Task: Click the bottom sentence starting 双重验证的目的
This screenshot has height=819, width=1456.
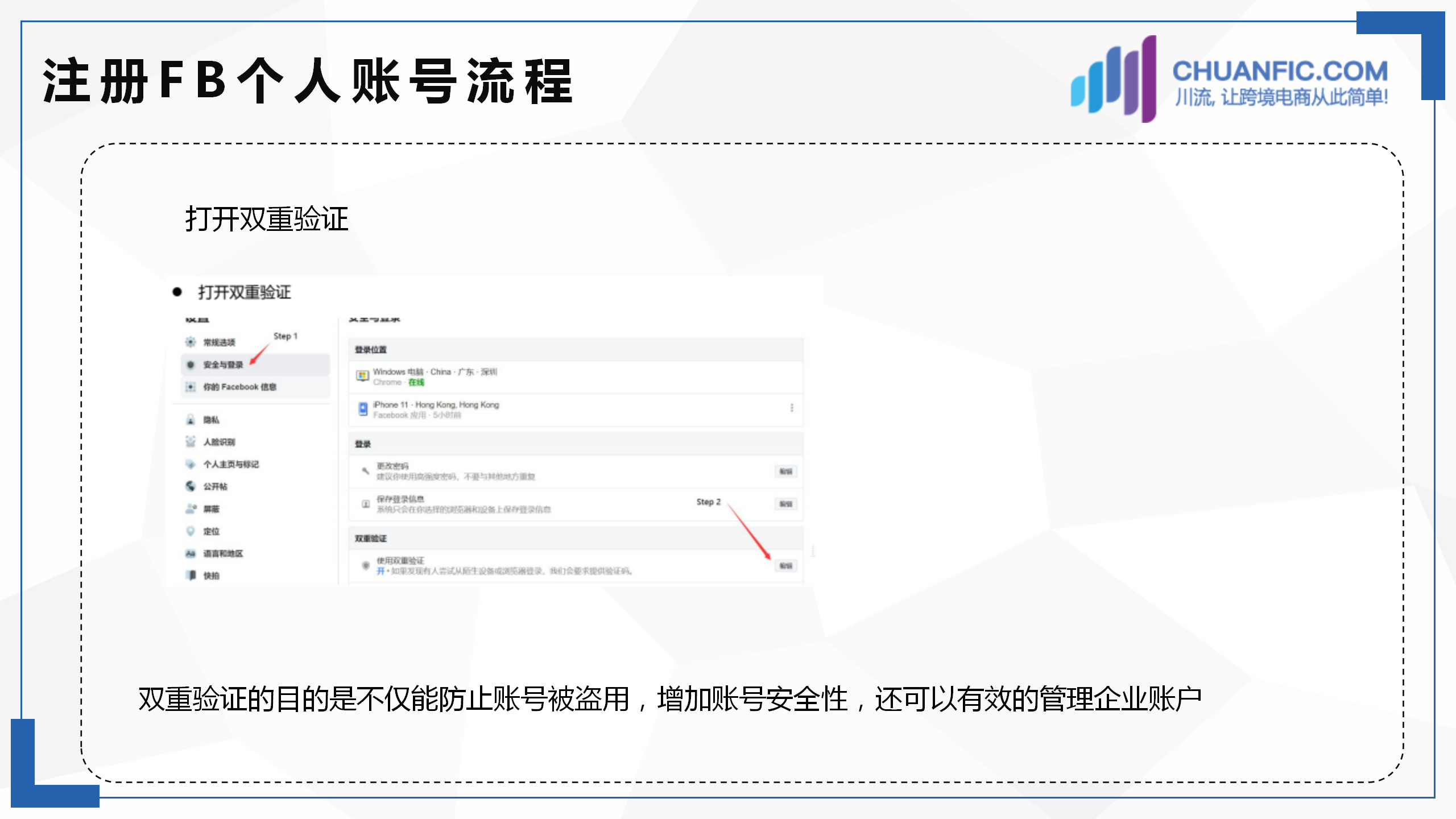Action: pos(670,699)
